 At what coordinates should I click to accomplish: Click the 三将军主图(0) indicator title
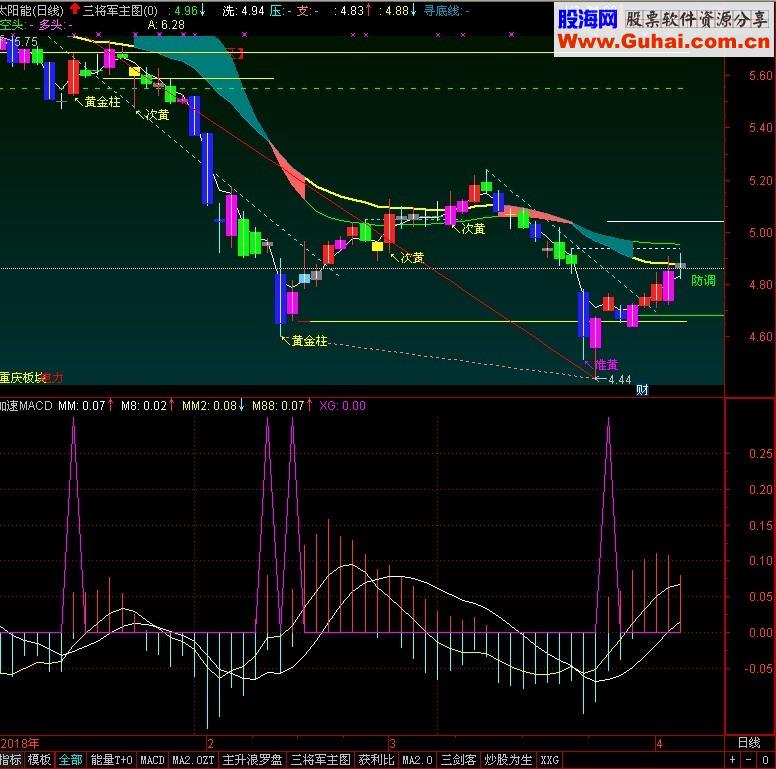[120, 10]
